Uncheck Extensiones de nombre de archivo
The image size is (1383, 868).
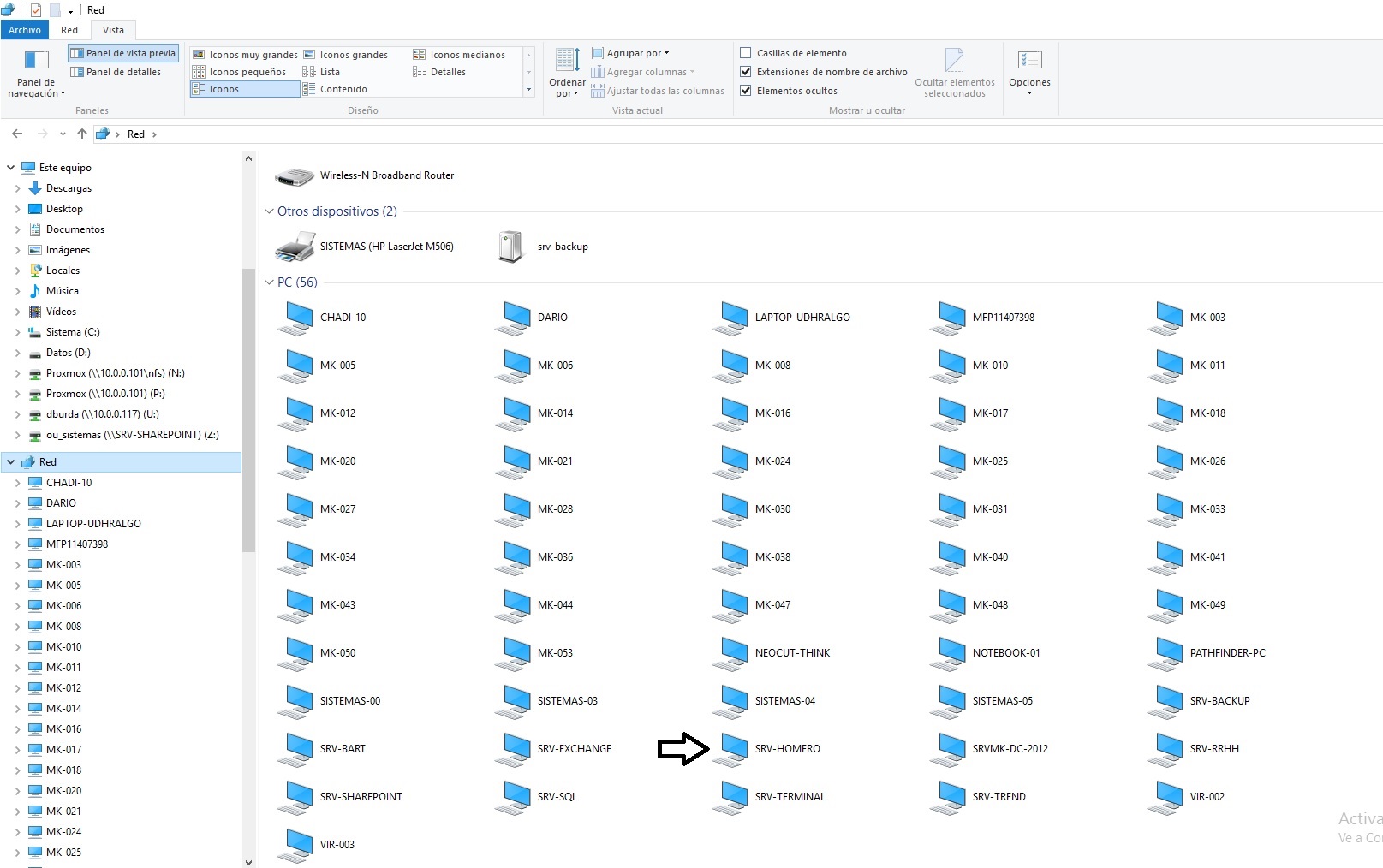pyautogui.click(x=746, y=72)
